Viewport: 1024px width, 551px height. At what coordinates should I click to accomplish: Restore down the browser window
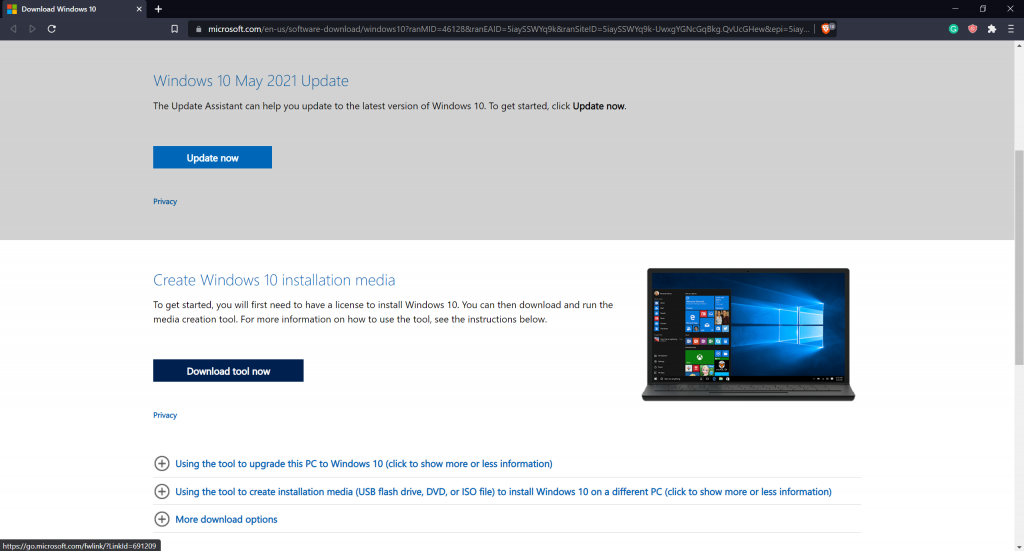983,9
